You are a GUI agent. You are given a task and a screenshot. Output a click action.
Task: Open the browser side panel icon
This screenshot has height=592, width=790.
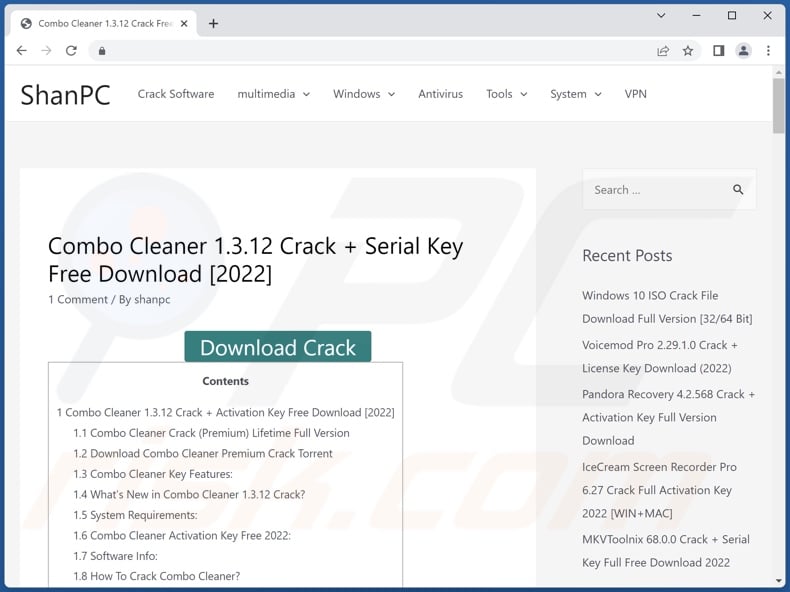pos(718,50)
